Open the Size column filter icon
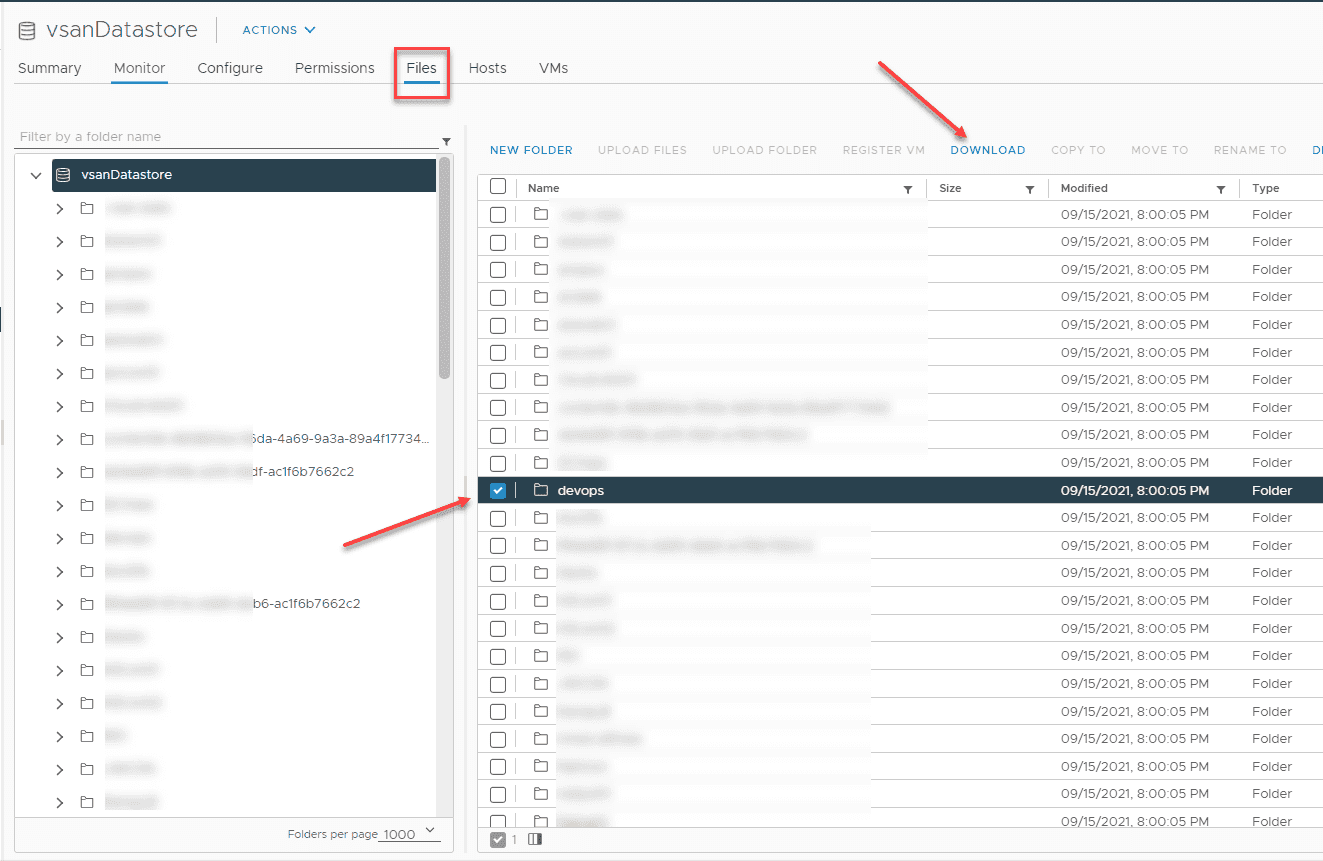Image resolution: width=1323 pixels, height=861 pixels. (1029, 190)
